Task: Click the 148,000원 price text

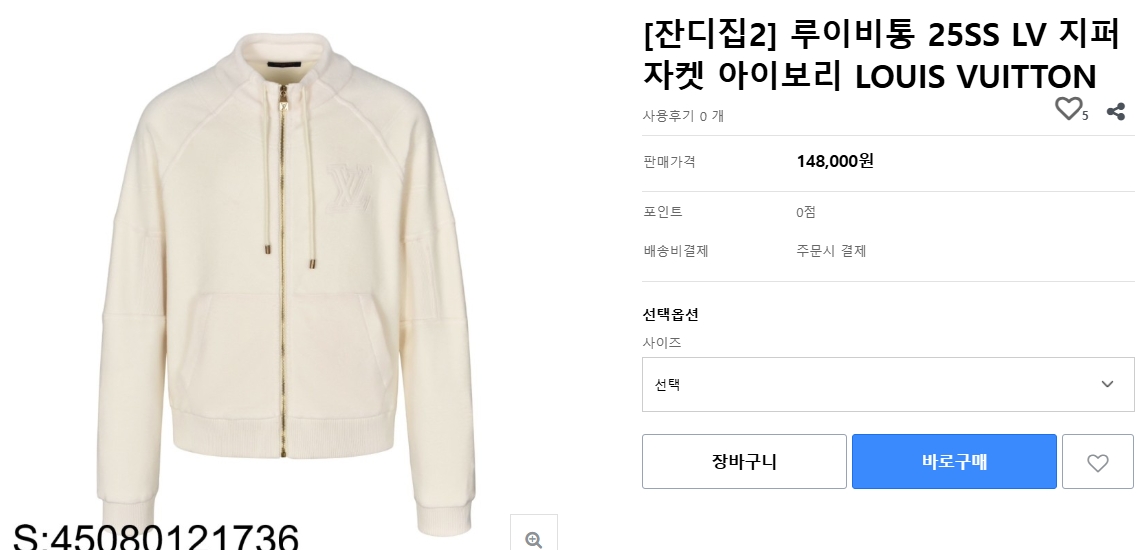Action: (x=835, y=161)
